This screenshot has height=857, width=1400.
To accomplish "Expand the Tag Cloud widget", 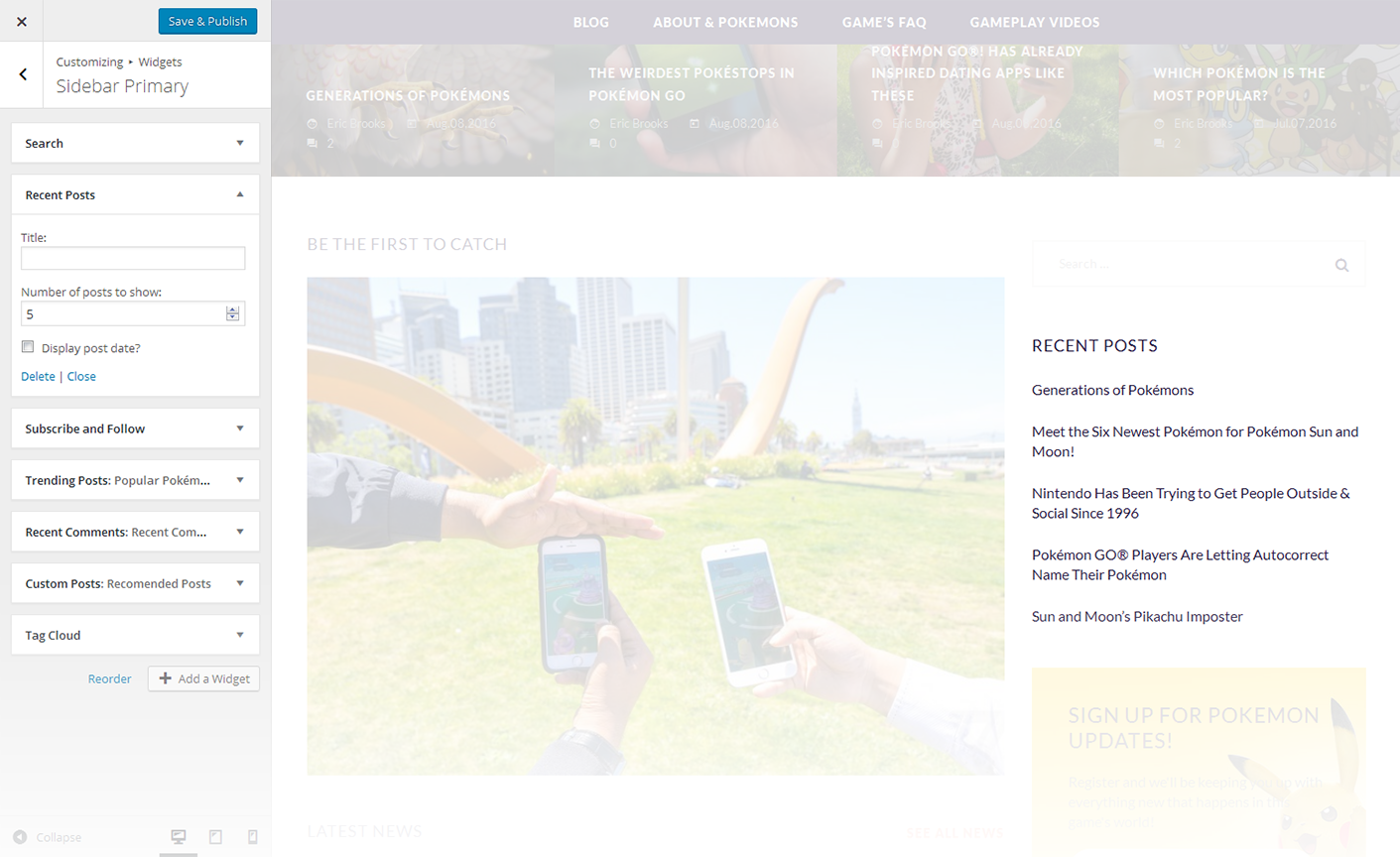I will pyautogui.click(x=239, y=635).
